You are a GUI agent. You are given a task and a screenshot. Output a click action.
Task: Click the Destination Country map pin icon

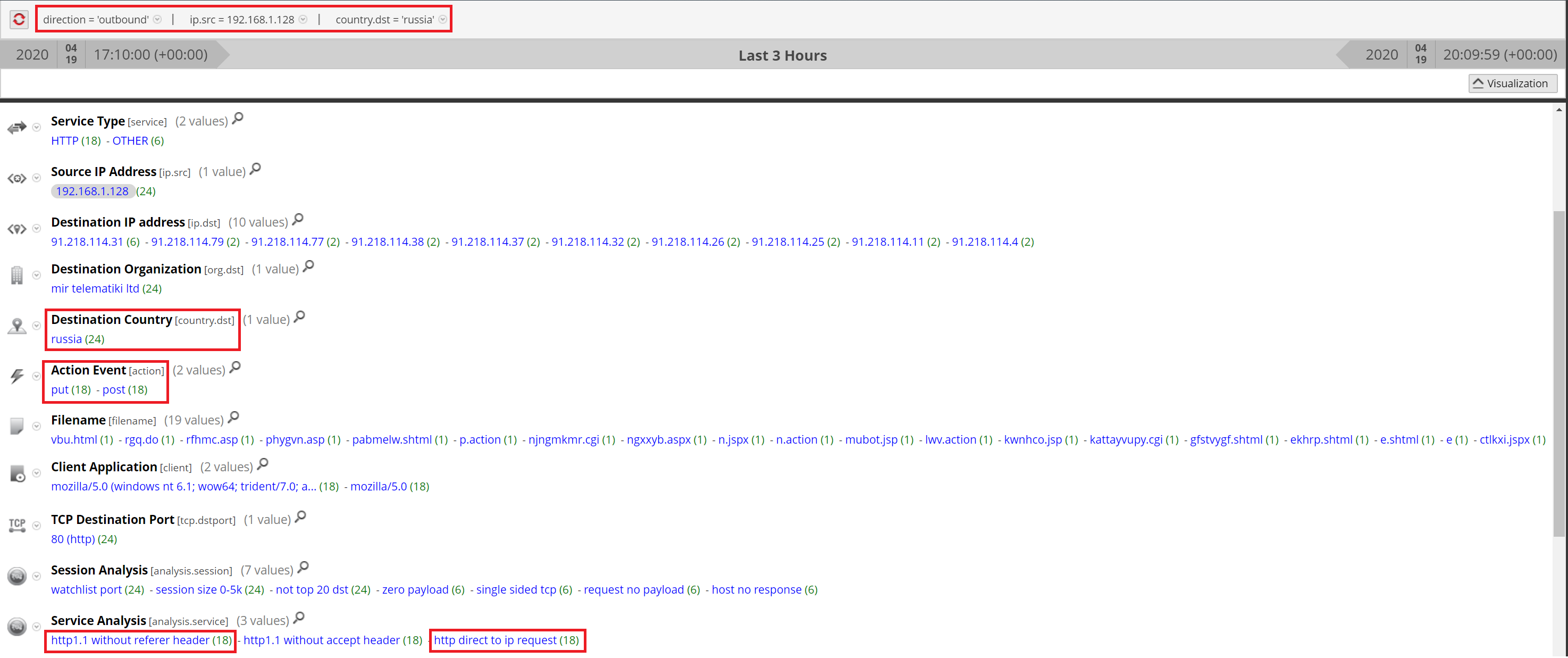(x=17, y=326)
